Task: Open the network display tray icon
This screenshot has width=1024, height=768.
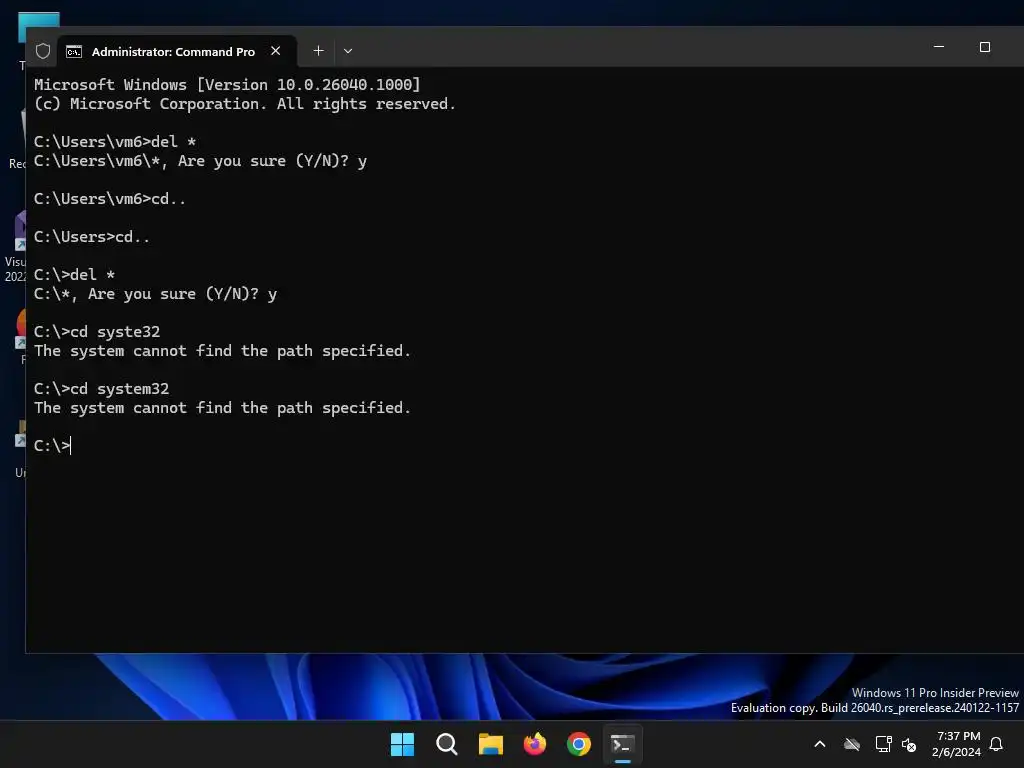Action: point(883,744)
